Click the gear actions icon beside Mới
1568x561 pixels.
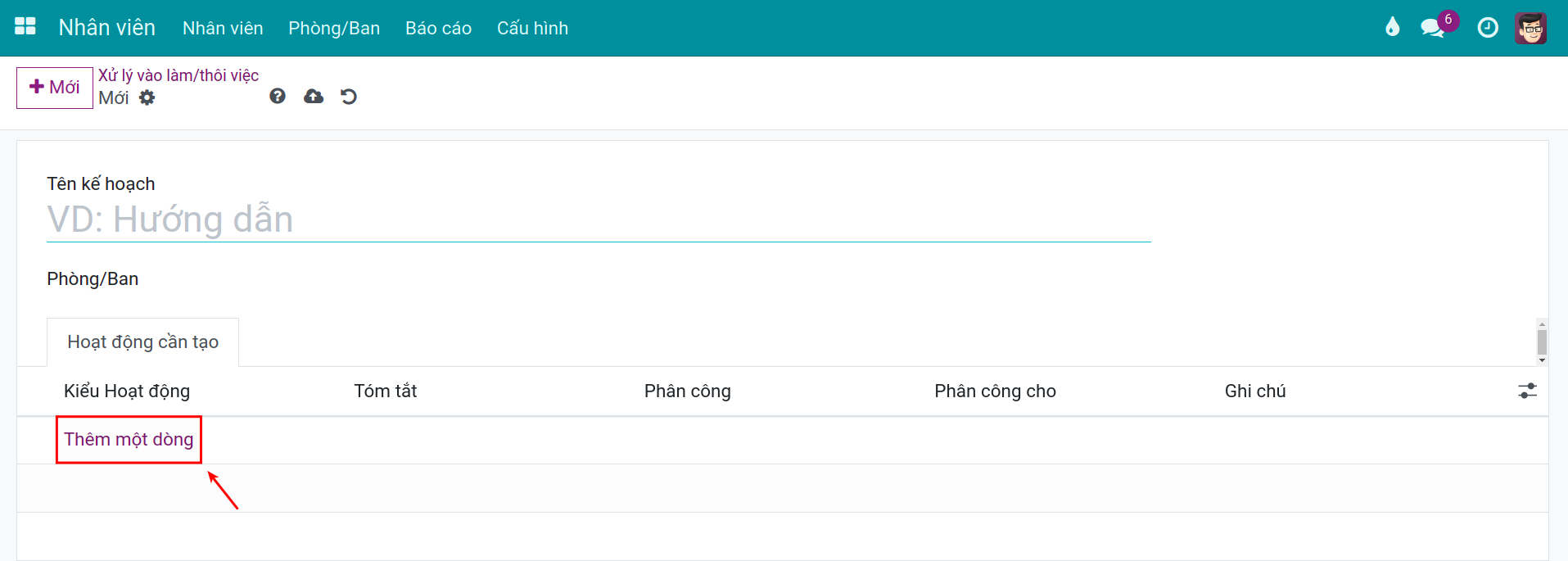(147, 98)
